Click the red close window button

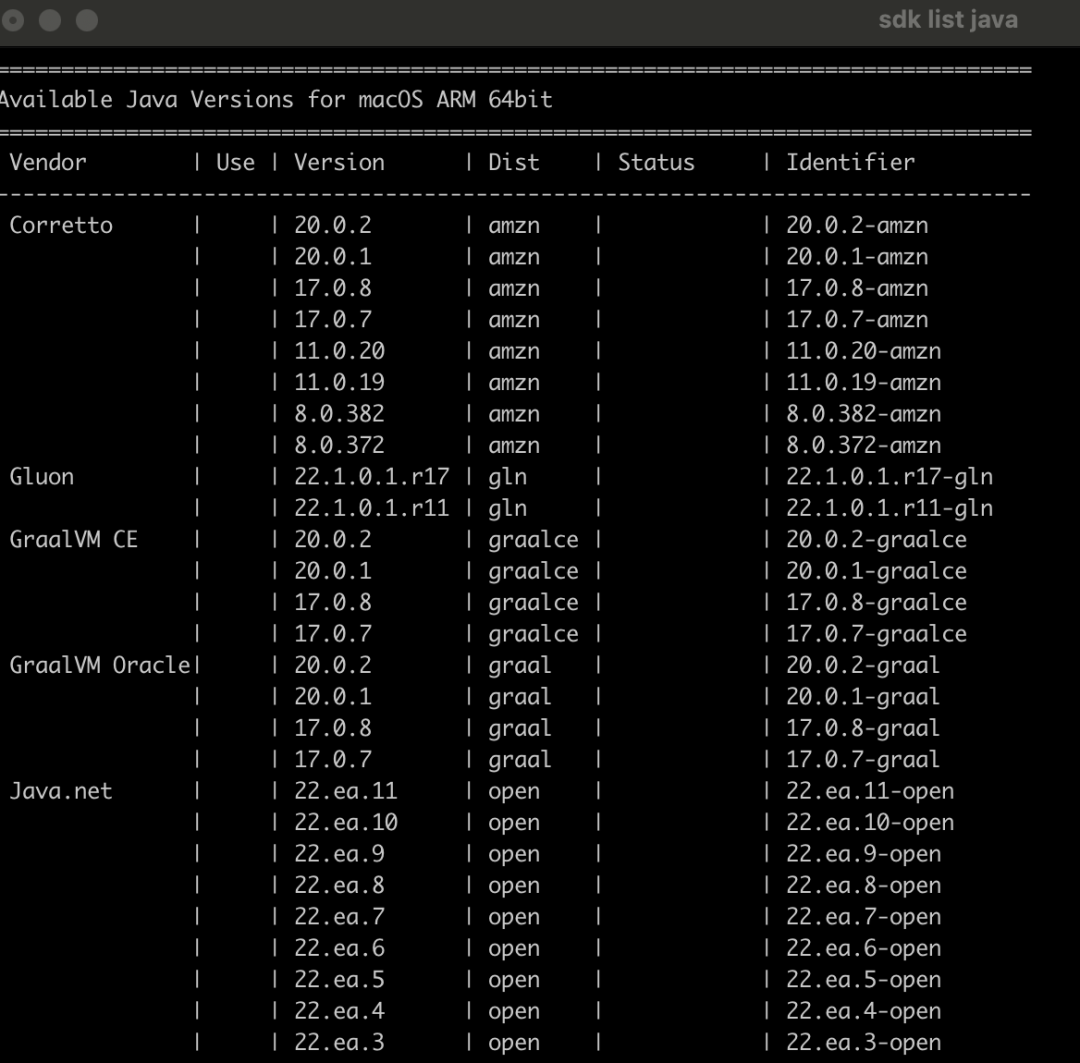[12, 20]
